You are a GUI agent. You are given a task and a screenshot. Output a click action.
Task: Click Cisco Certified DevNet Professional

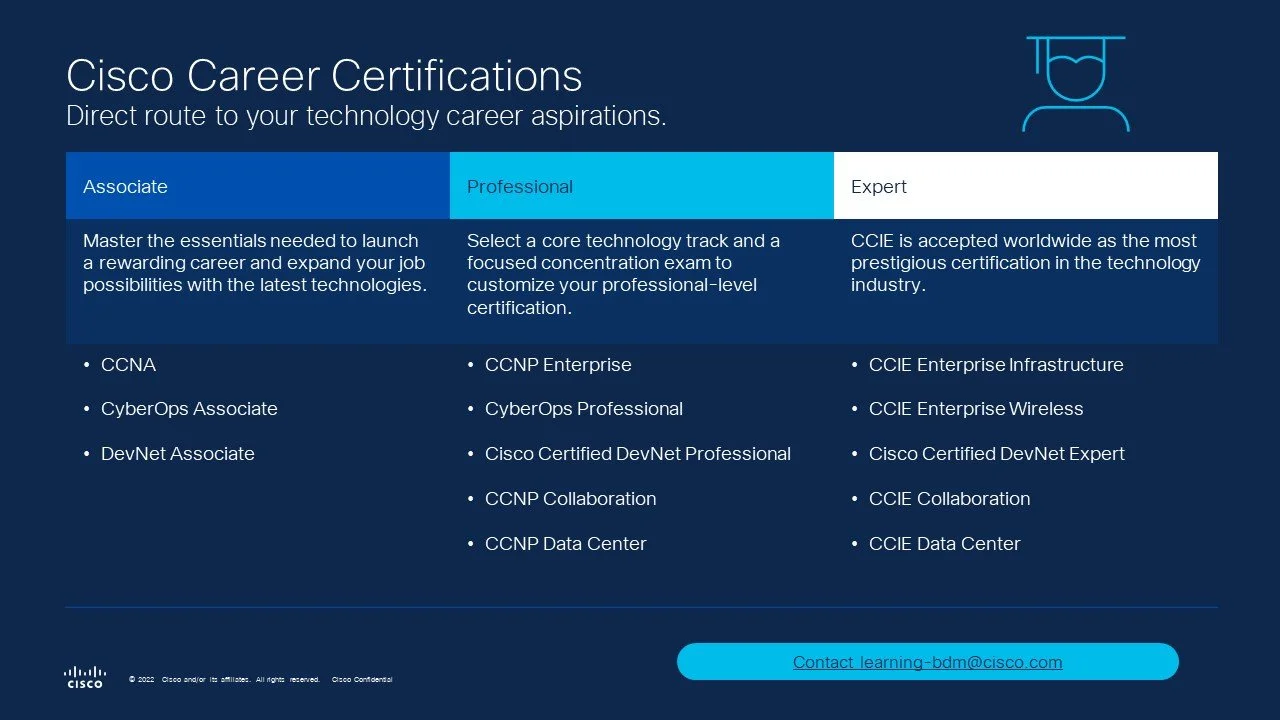pyautogui.click(x=638, y=454)
